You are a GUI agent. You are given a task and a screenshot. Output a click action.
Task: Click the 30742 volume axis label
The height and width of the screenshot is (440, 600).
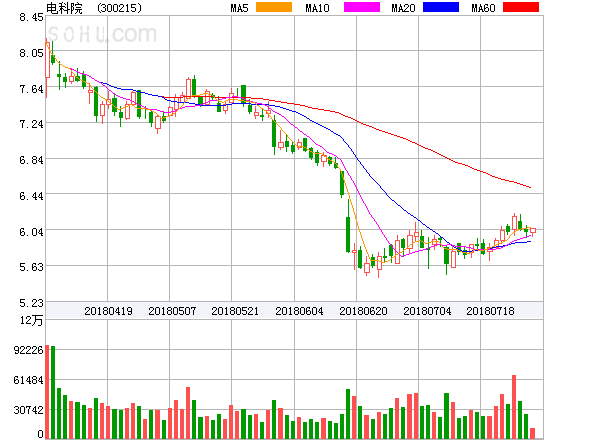tap(28, 410)
